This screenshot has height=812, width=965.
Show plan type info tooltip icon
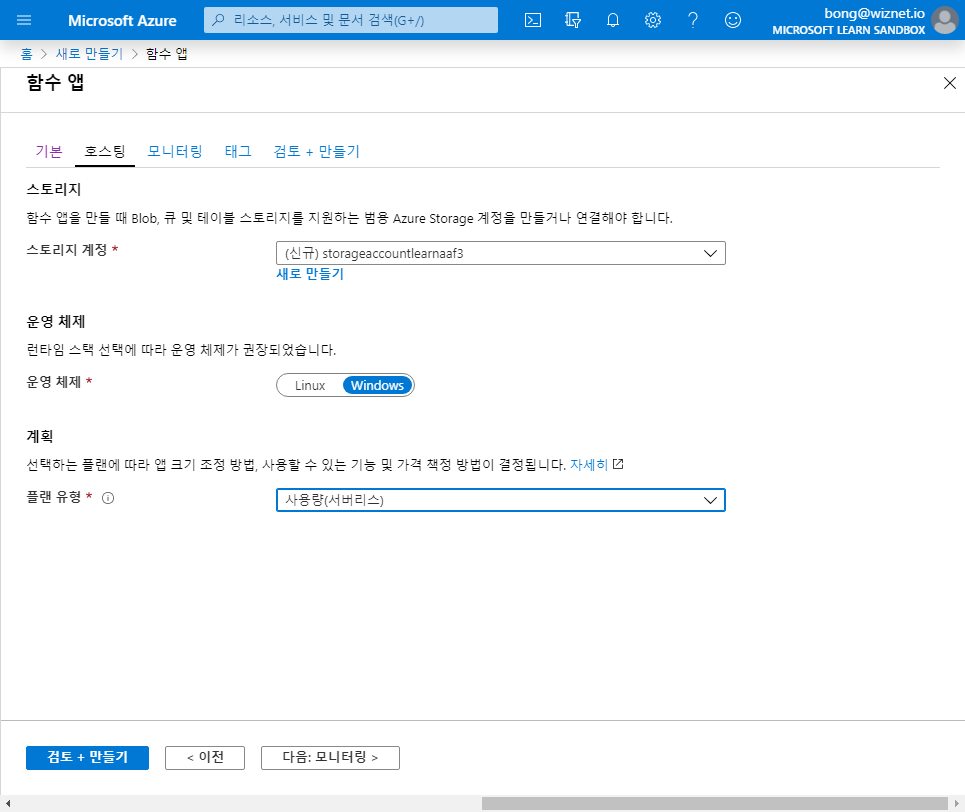(108, 498)
